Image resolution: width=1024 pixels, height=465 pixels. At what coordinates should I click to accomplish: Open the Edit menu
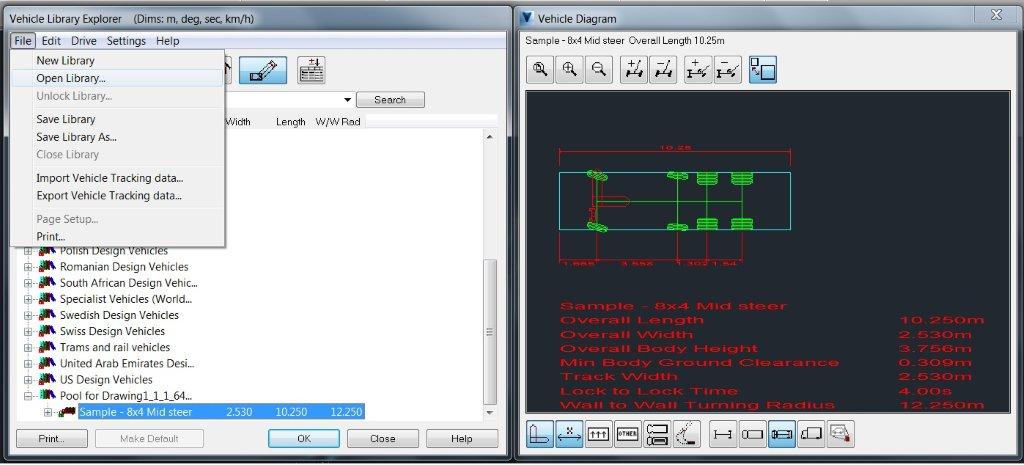(51, 40)
